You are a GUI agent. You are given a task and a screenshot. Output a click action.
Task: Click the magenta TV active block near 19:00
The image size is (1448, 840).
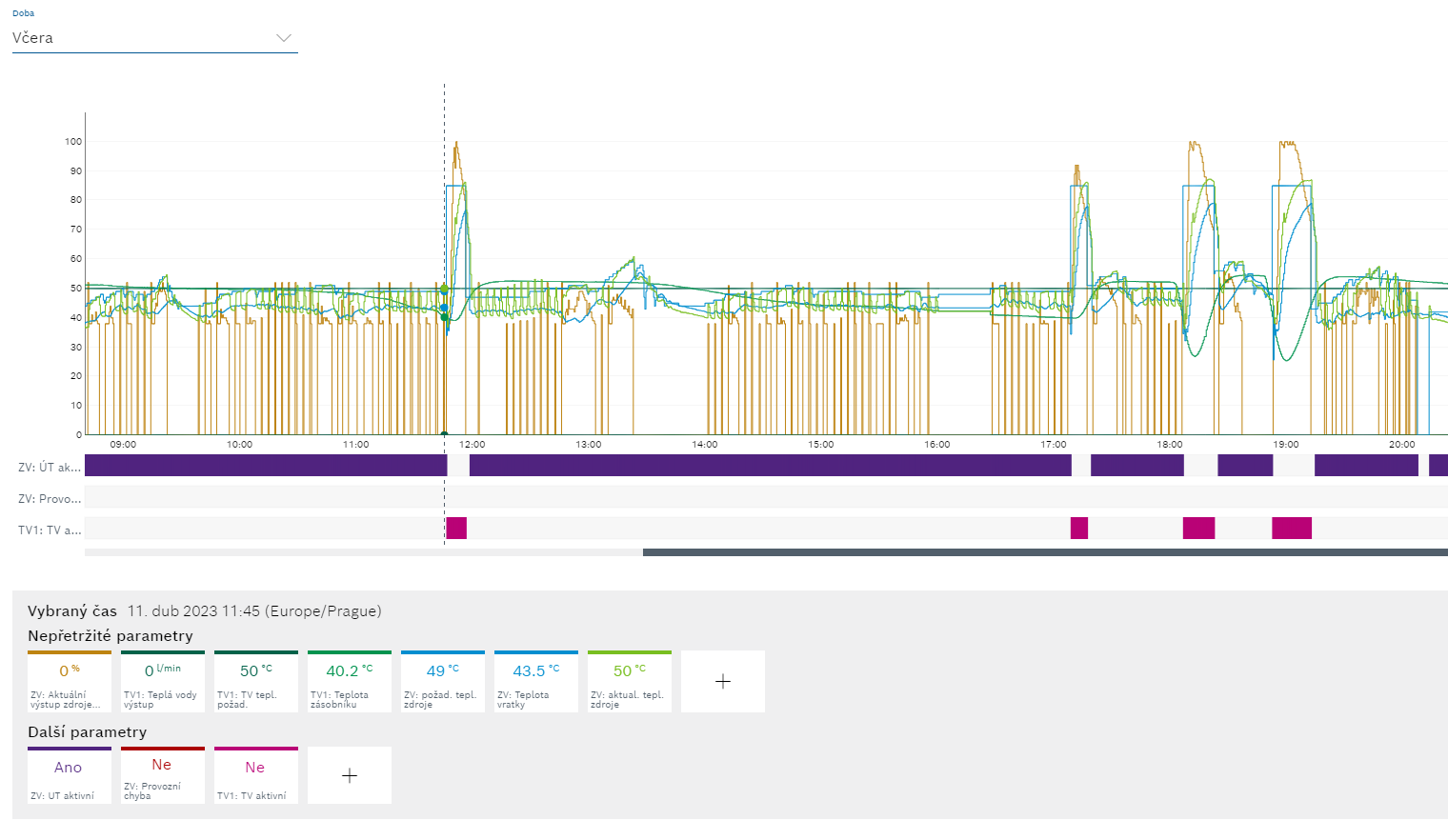coord(1291,529)
